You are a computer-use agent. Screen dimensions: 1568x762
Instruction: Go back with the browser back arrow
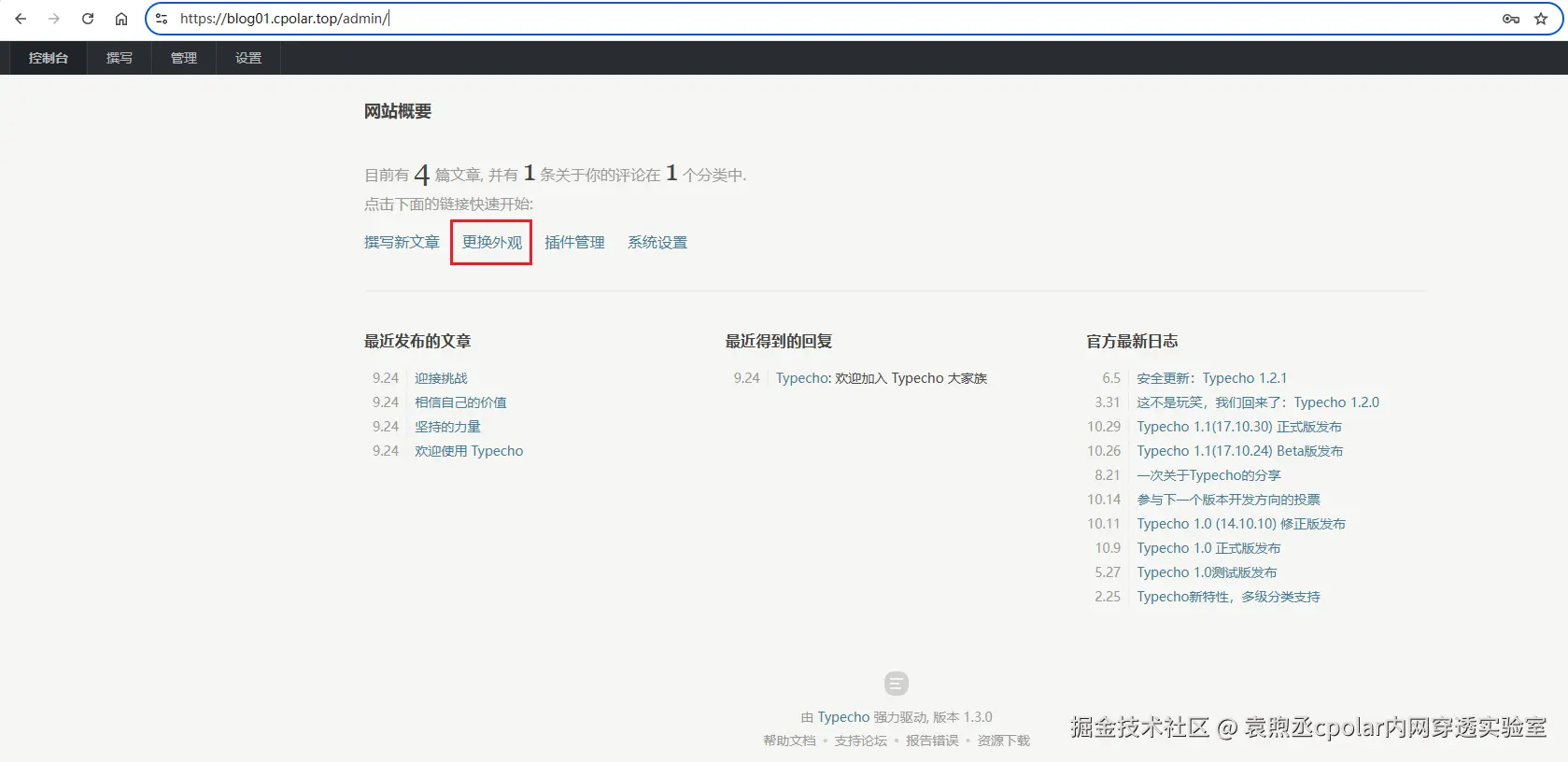[21, 19]
